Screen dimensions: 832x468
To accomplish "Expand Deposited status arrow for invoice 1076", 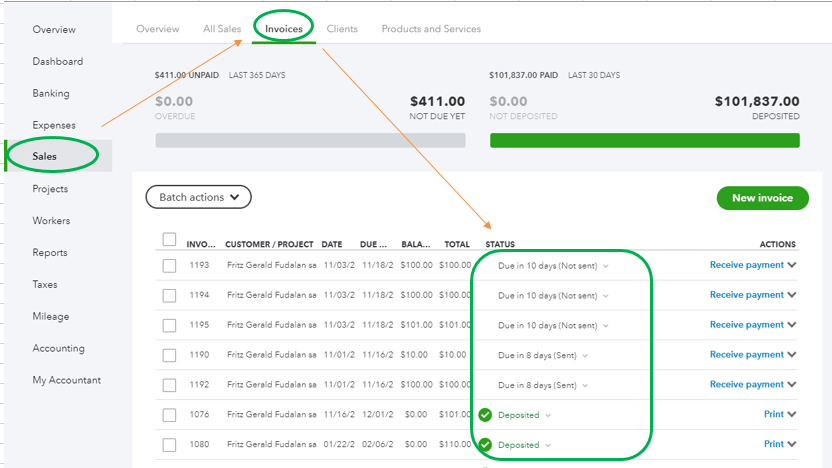I will tap(548, 415).
